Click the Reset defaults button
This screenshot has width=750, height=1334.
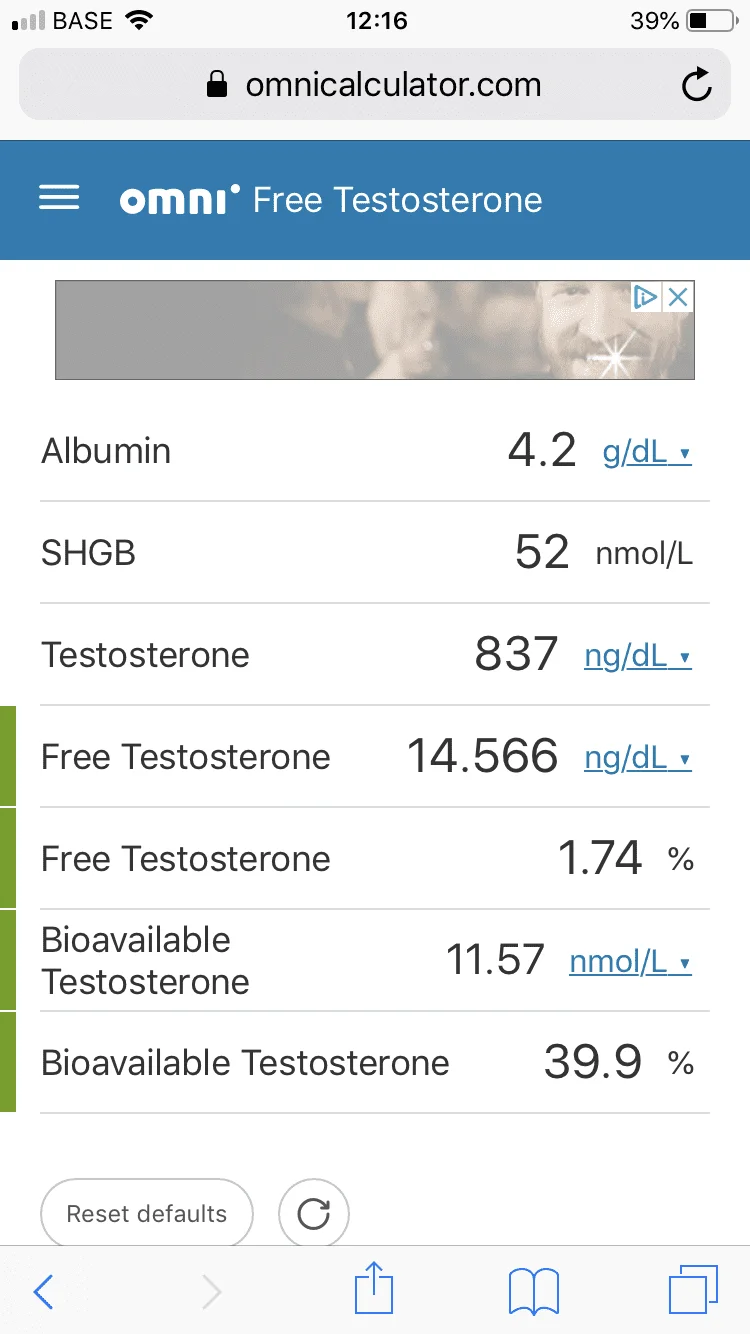(147, 1214)
